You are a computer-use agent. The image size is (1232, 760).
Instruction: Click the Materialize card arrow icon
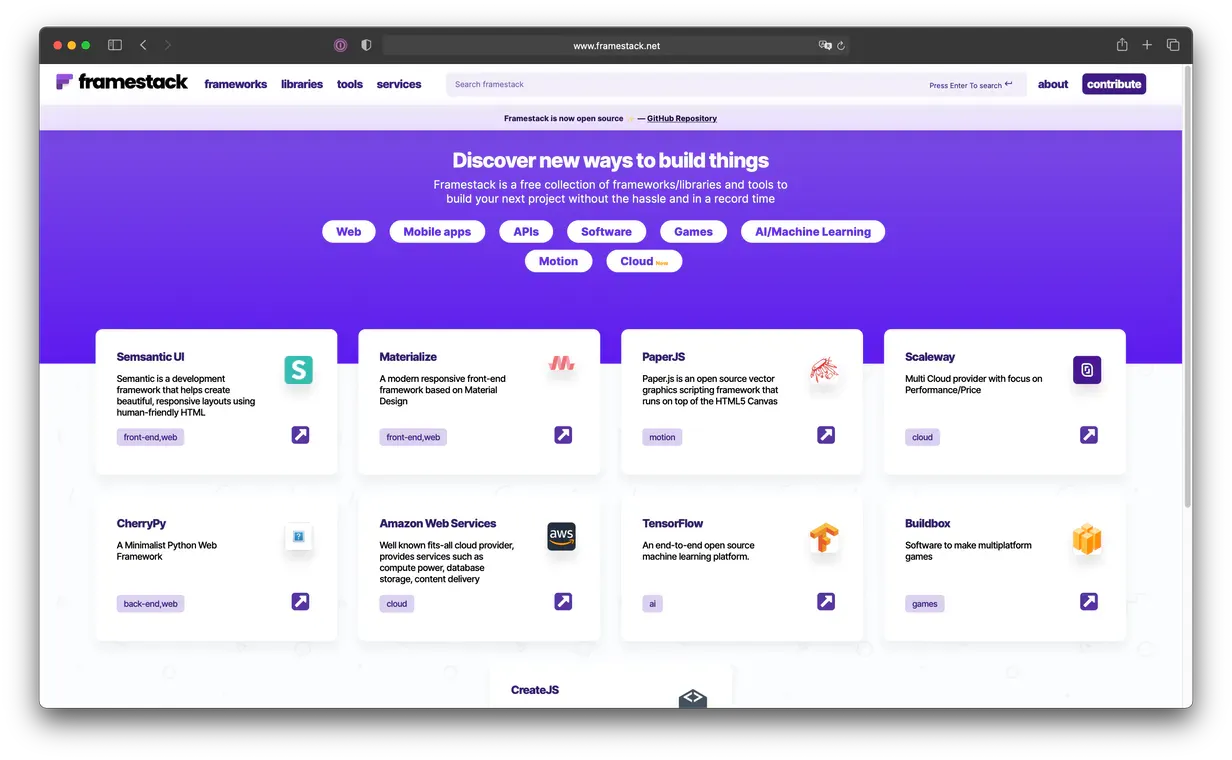tap(563, 435)
